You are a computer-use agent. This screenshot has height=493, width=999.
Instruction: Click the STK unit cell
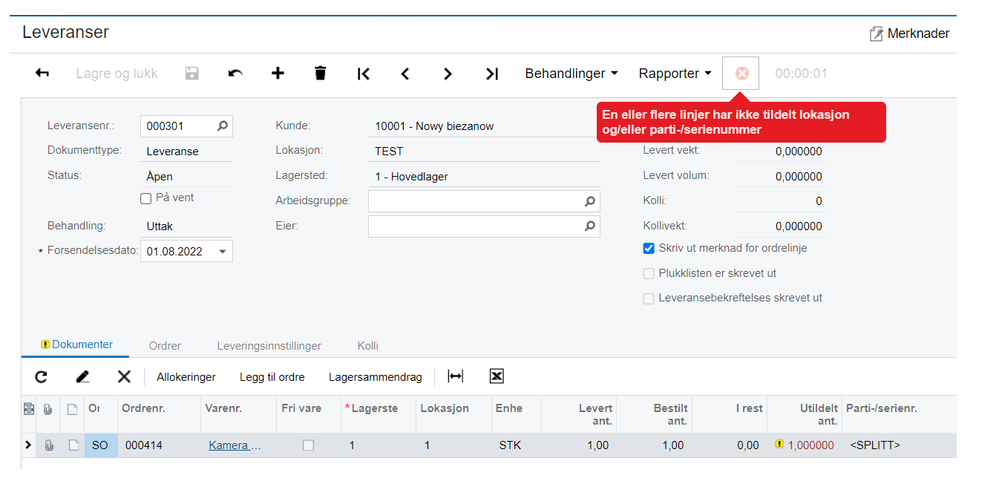point(516,446)
